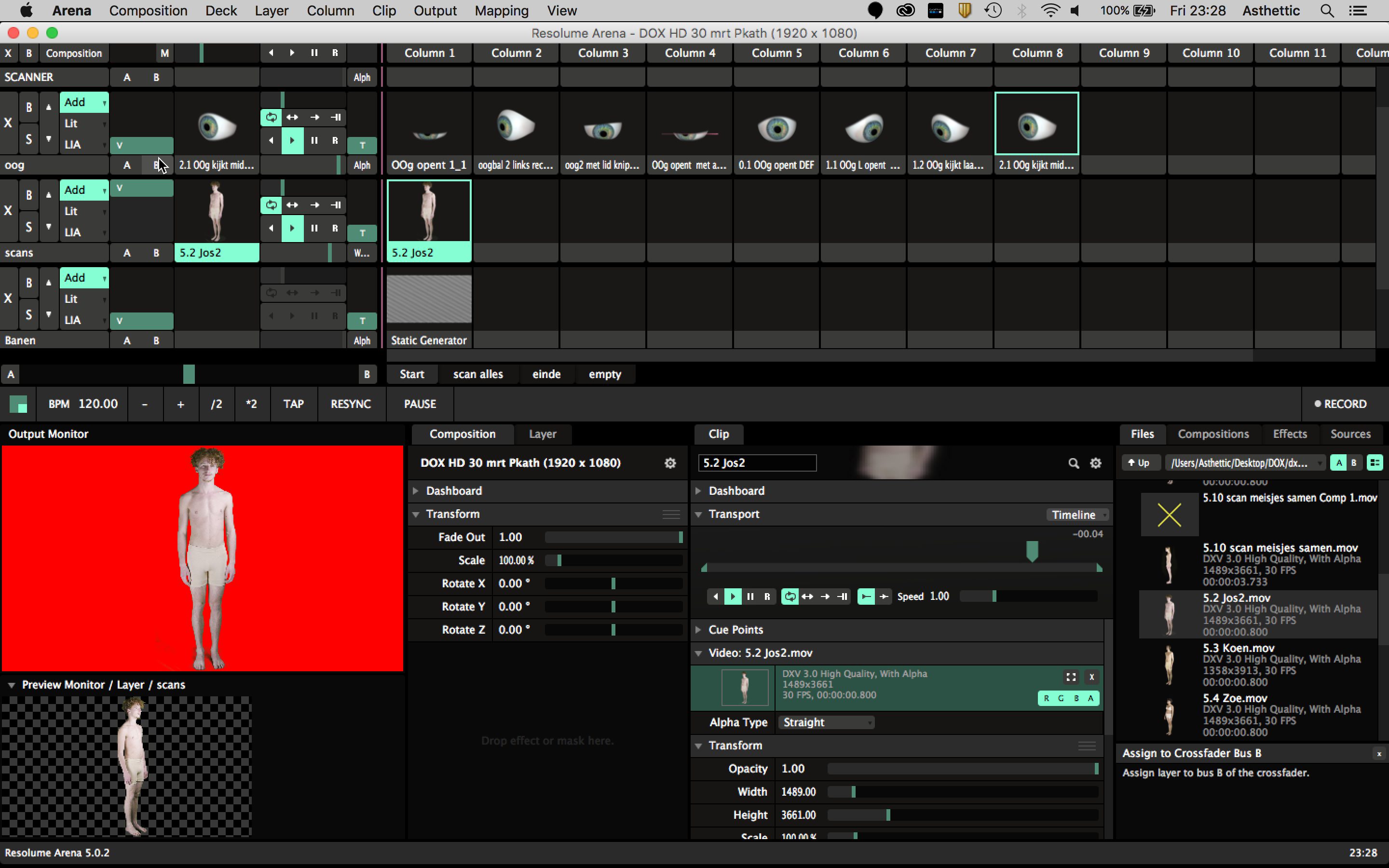Click the Clip panel loop playback icon
Viewport: 1389px width, 868px height.
[x=790, y=597]
